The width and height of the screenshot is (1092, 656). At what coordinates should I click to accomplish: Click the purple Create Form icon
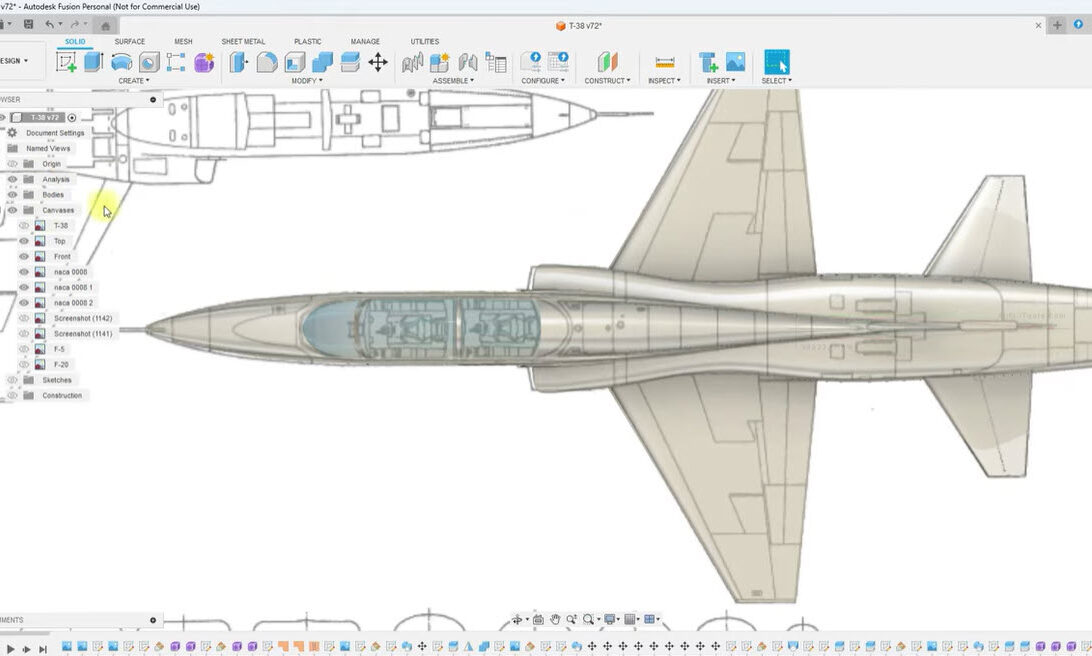204,62
